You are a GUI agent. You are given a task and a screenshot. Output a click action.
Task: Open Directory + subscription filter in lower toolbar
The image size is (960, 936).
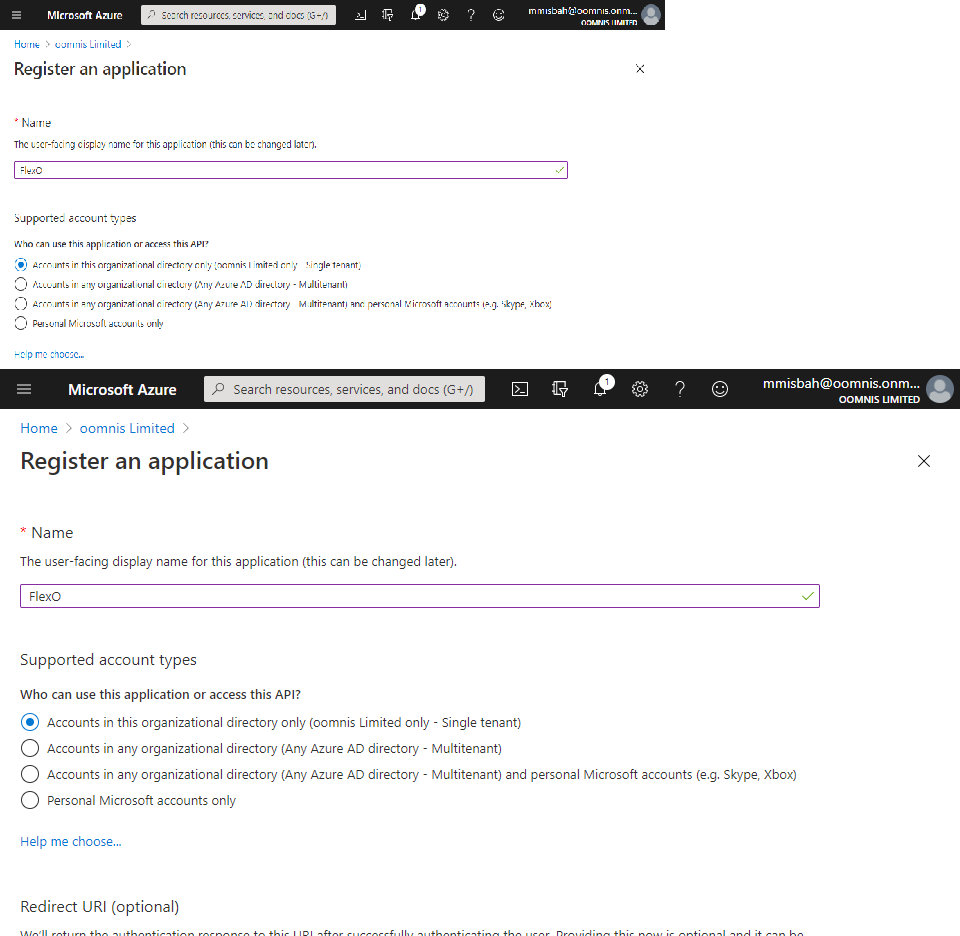point(560,389)
